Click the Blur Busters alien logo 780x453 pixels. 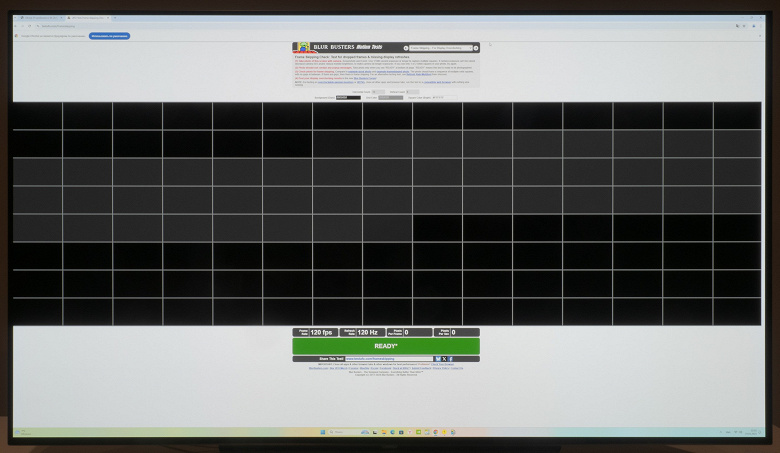[x=303, y=47]
